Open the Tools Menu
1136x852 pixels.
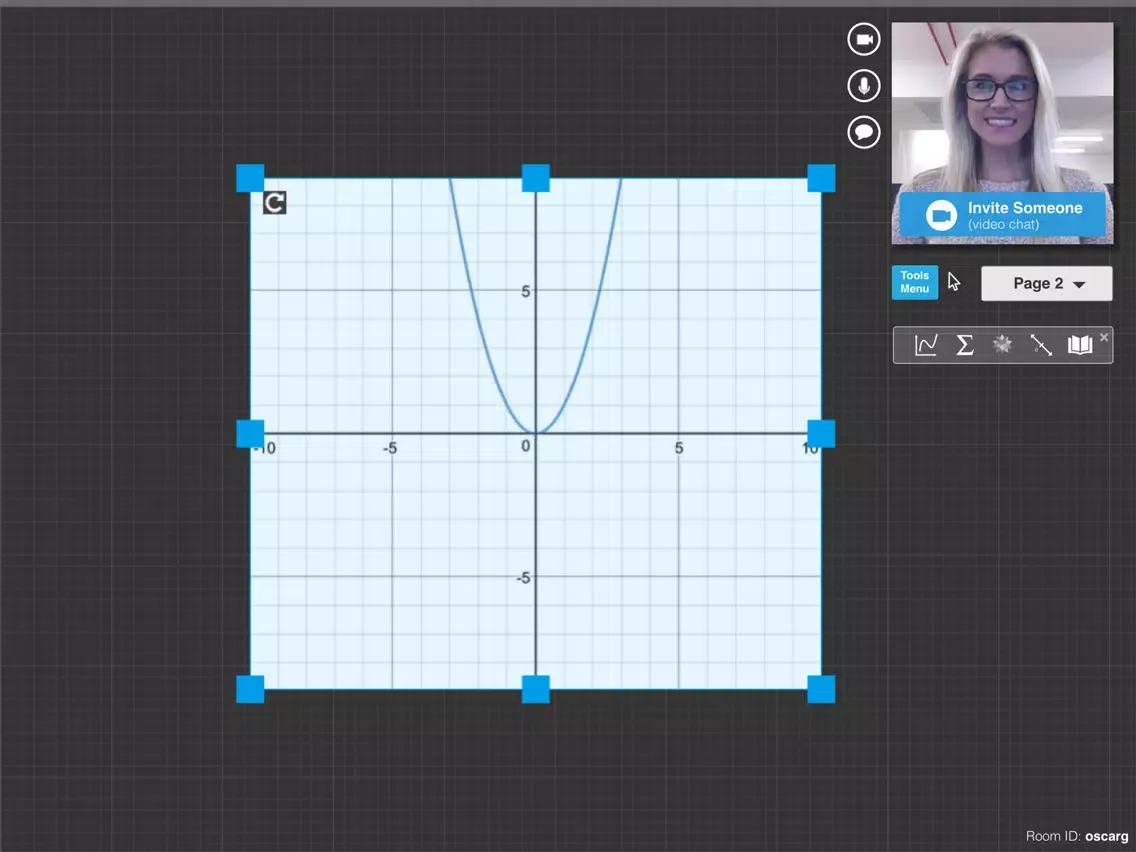coord(914,283)
